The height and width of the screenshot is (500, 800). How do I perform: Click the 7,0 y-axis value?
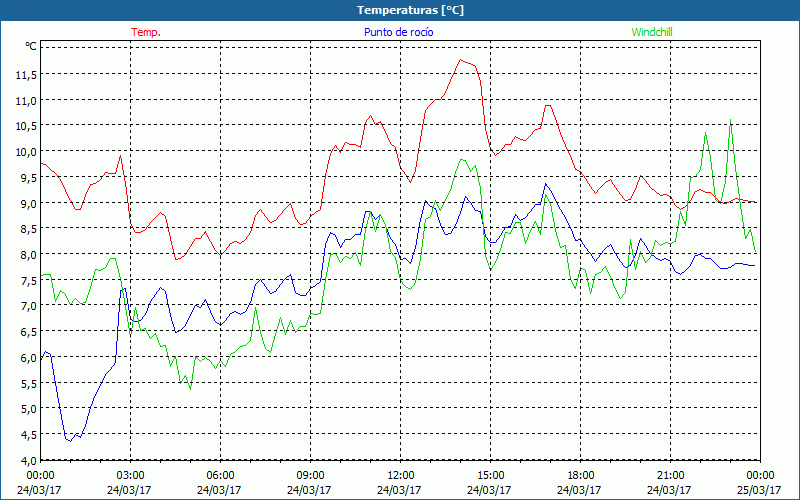tap(29, 306)
